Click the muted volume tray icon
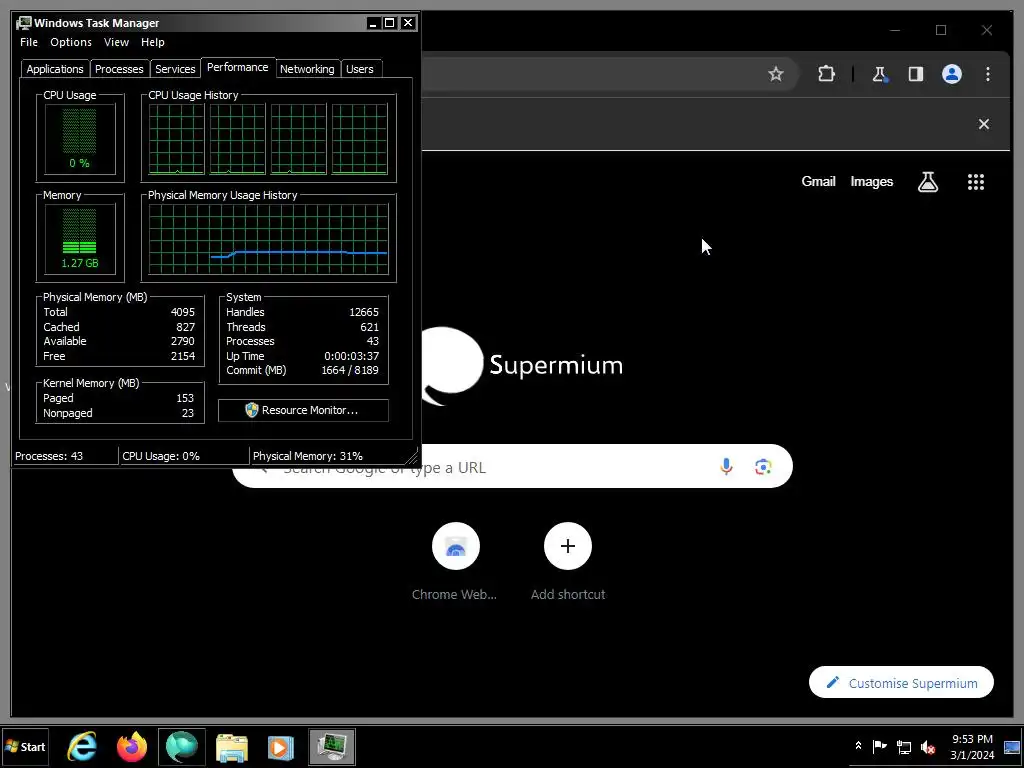 tap(927, 746)
